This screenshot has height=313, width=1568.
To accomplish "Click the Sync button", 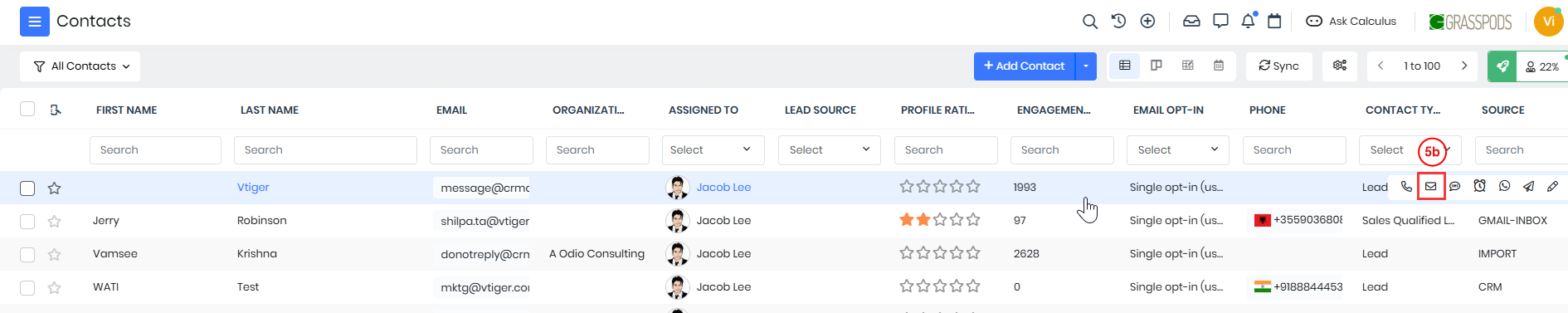I will [x=1279, y=66].
